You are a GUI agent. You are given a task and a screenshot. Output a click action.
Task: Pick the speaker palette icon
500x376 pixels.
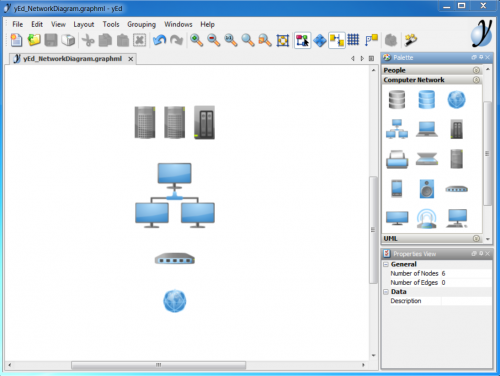(x=427, y=189)
